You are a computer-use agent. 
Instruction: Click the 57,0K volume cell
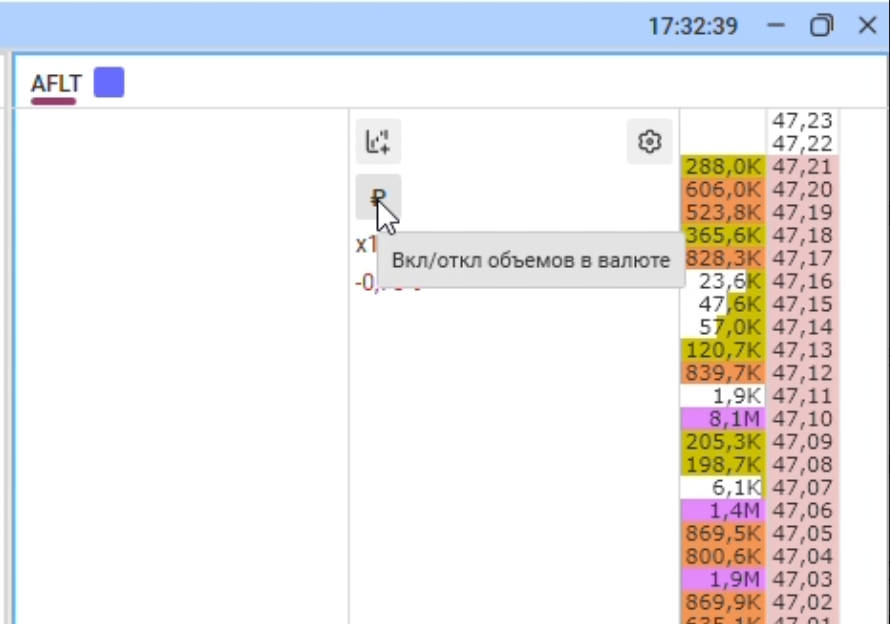pos(723,327)
